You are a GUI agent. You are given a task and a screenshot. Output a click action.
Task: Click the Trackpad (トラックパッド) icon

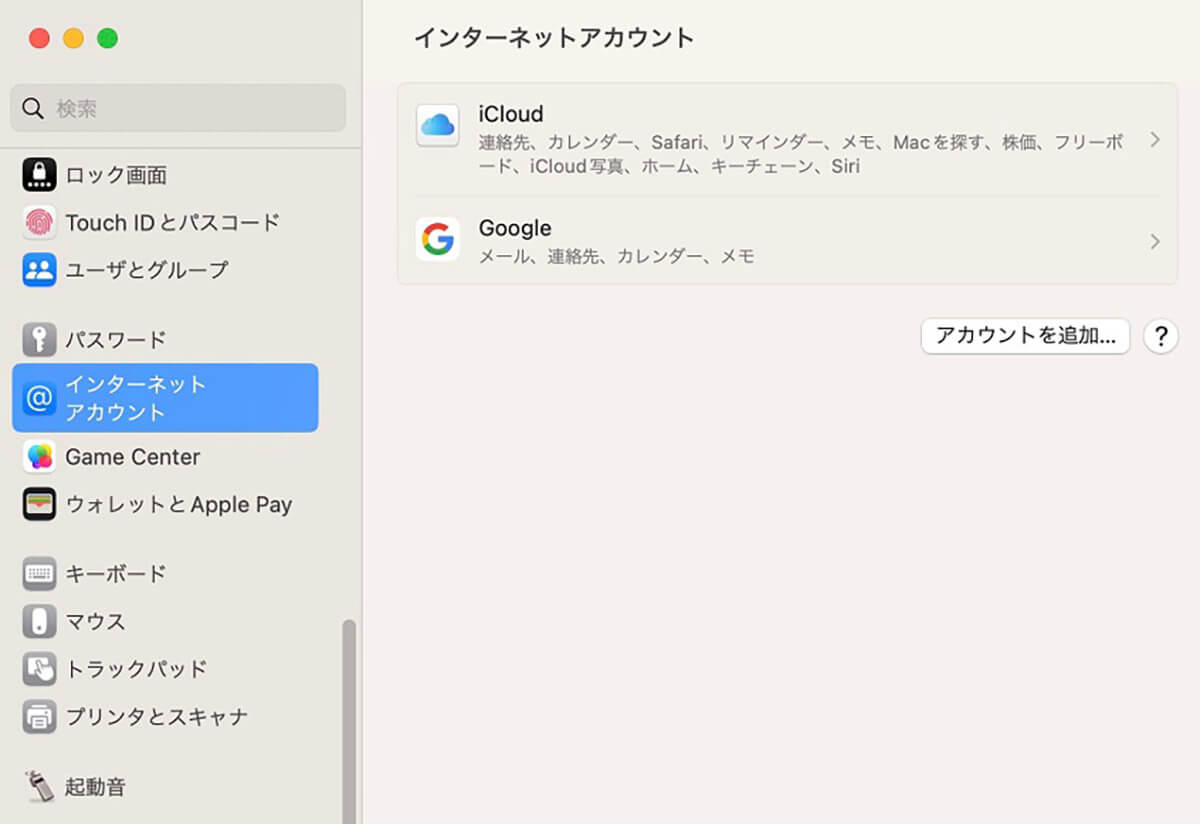(x=39, y=668)
